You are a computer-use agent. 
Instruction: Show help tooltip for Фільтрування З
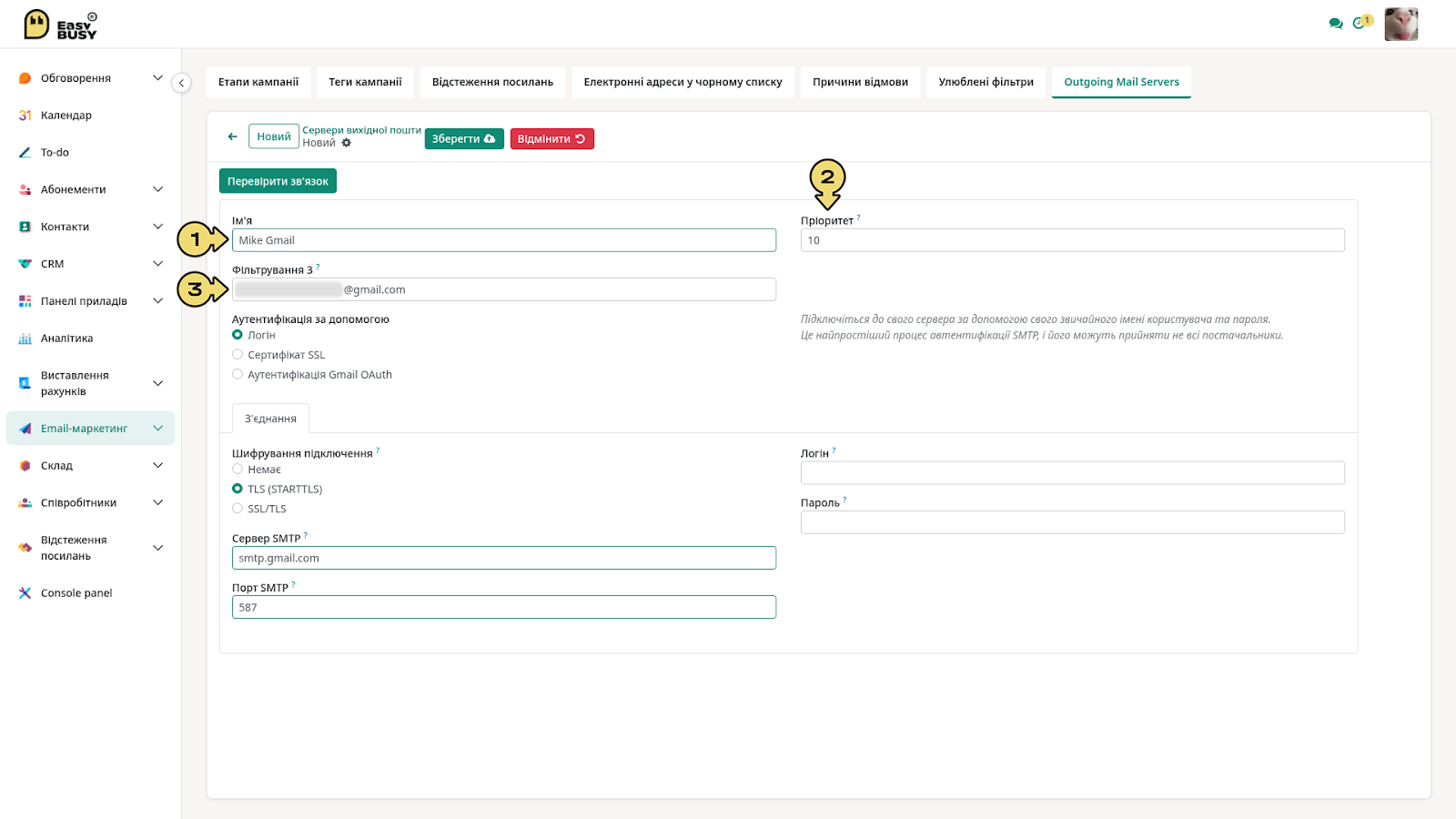(318, 267)
